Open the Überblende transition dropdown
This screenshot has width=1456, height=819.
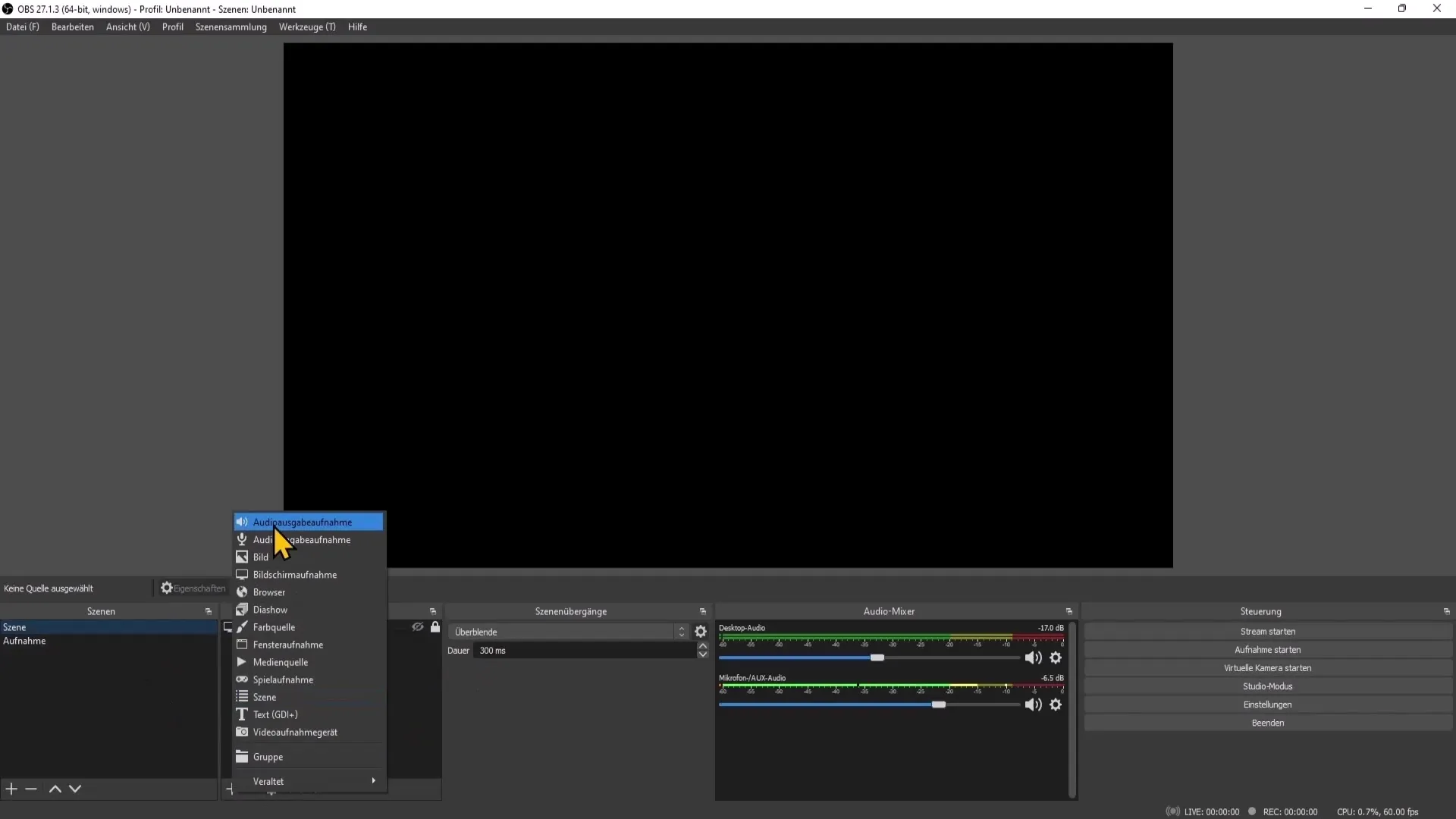coord(569,632)
